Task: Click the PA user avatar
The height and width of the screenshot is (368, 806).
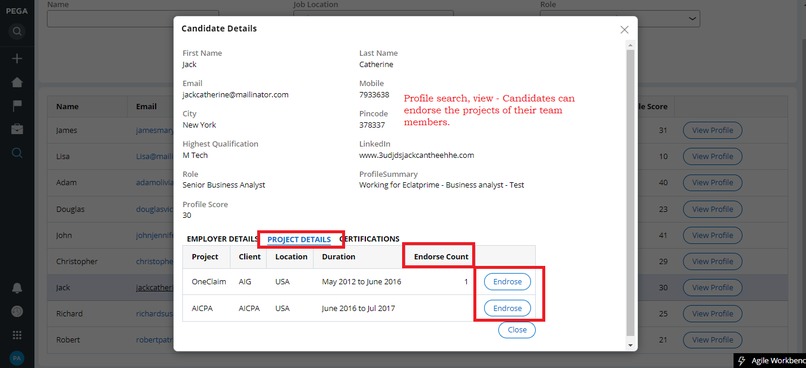Action: (x=17, y=359)
